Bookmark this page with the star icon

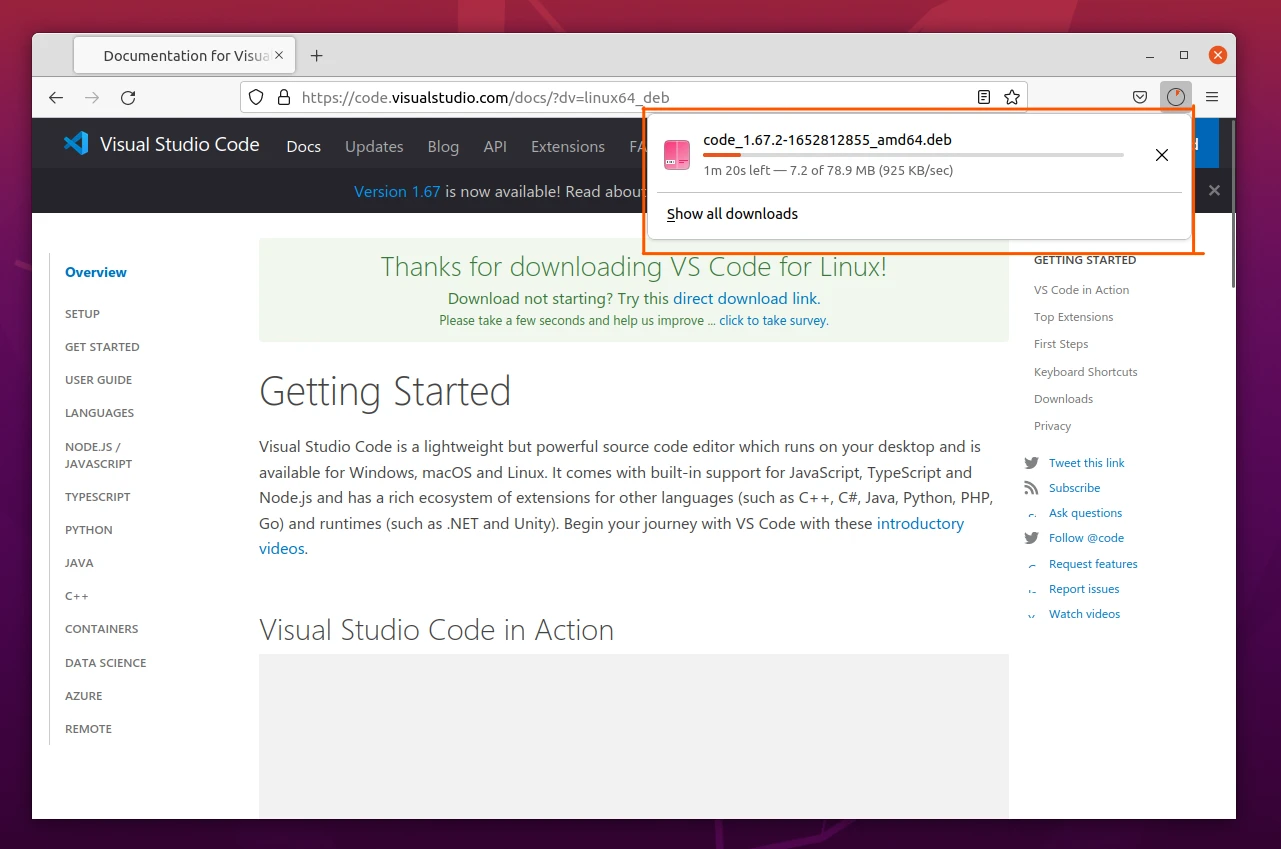pos(1012,97)
